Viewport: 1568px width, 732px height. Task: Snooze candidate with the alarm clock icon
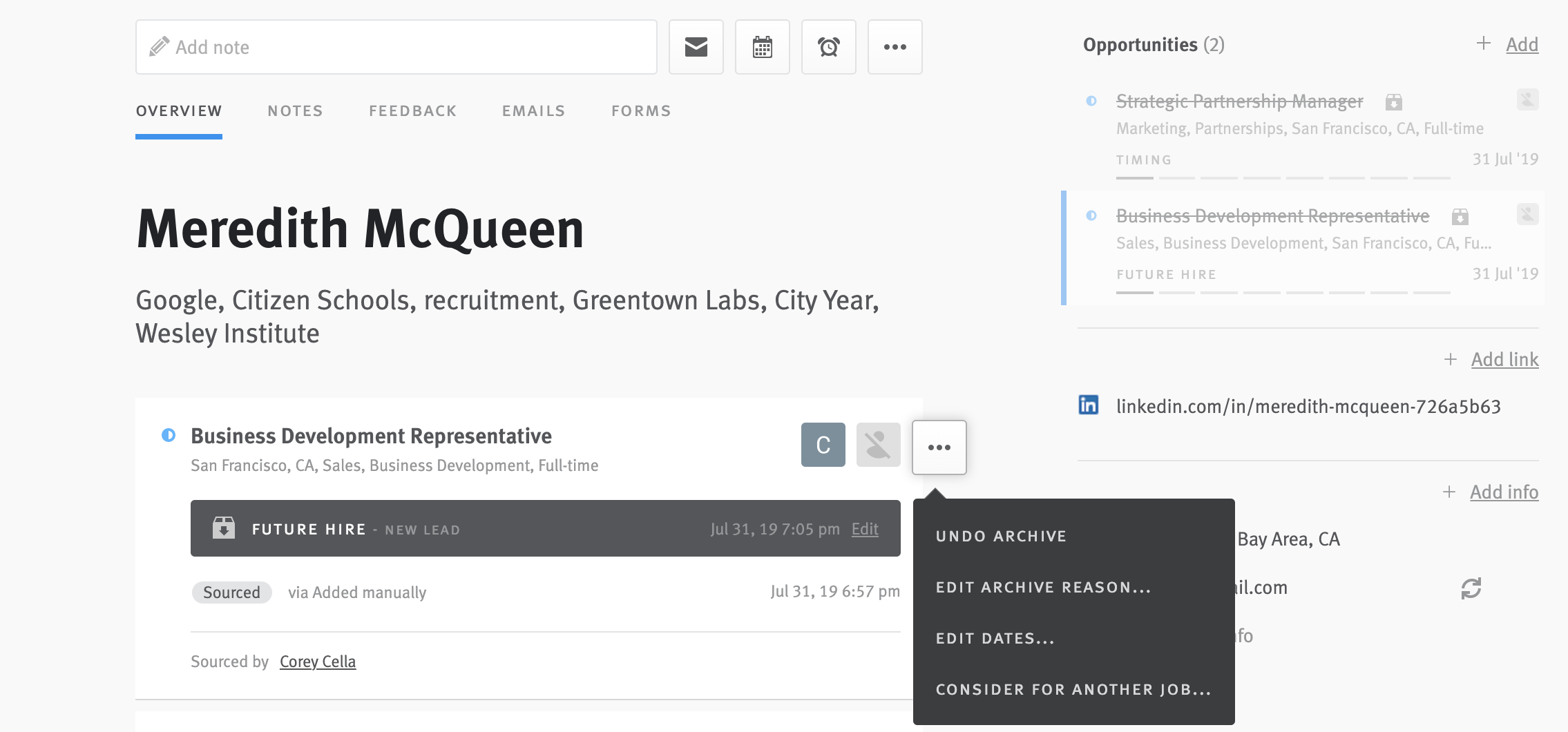click(x=828, y=47)
